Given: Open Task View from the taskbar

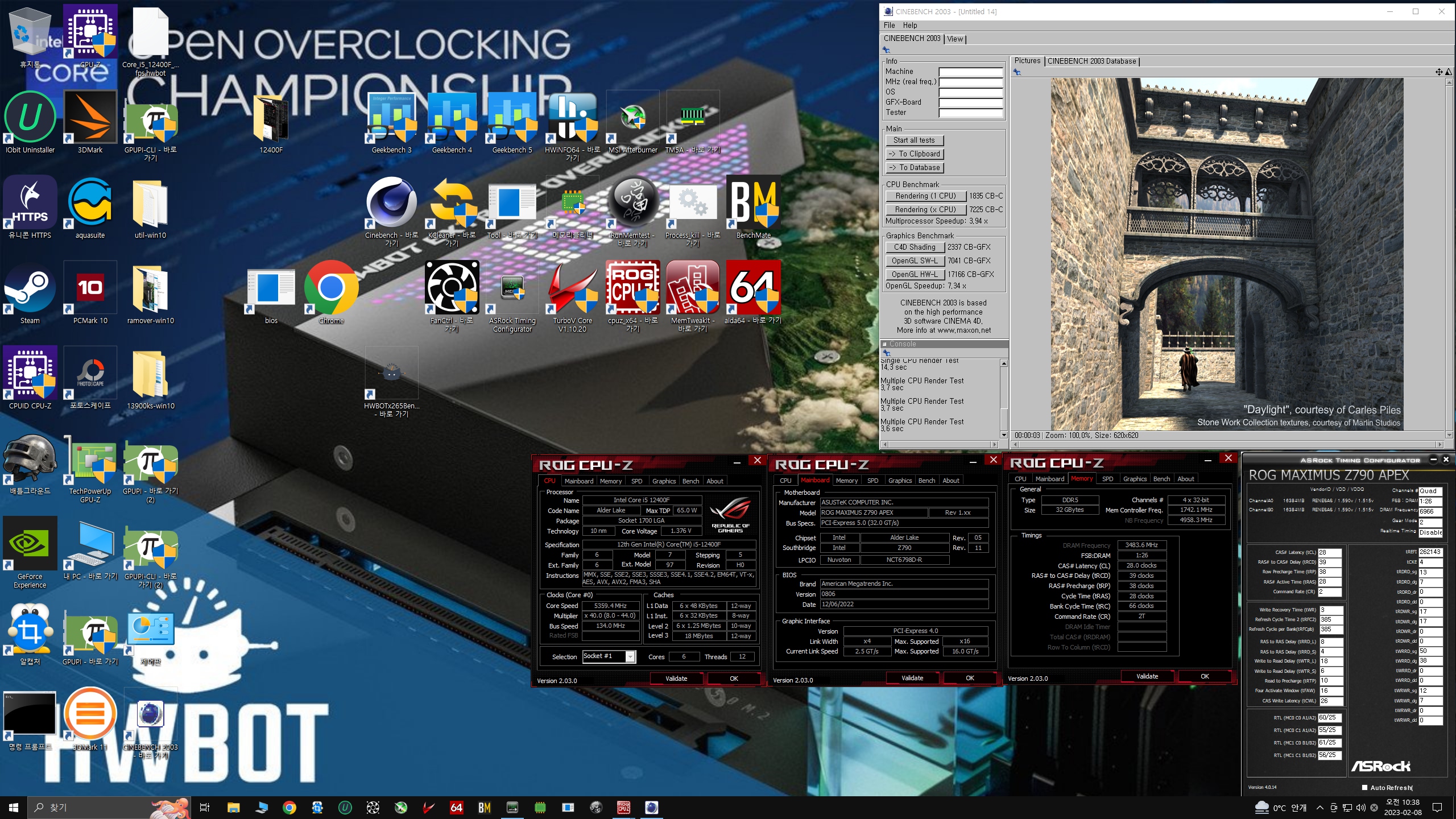Looking at the screenshot, I should (205, 808).
